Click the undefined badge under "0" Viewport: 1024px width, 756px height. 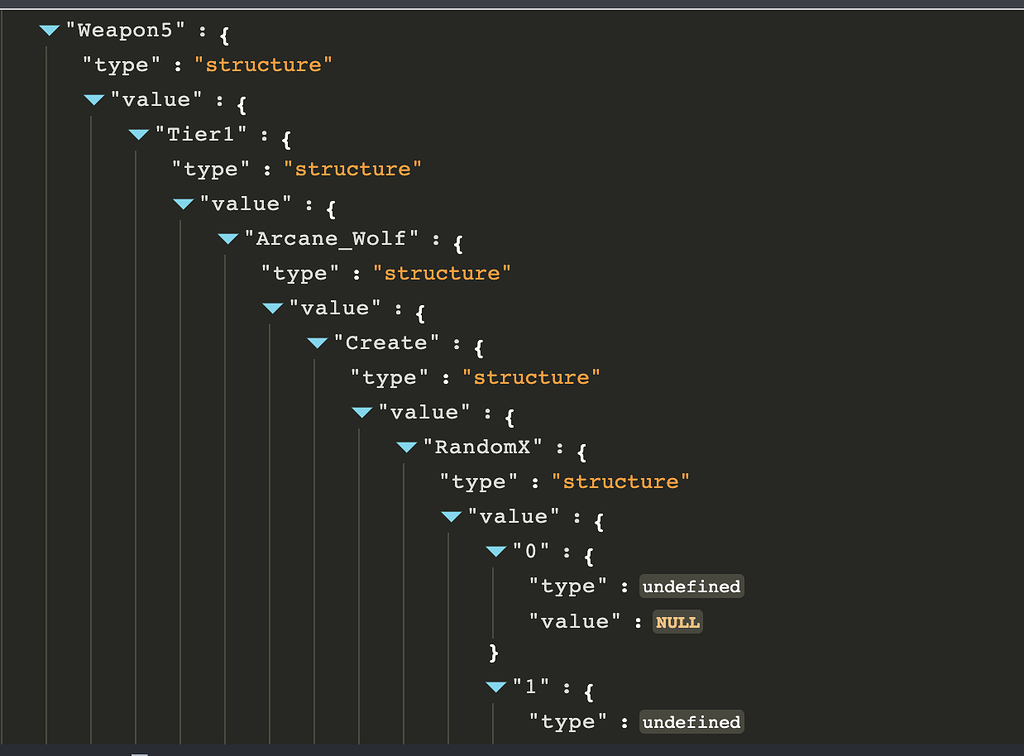tap(691, 586)
